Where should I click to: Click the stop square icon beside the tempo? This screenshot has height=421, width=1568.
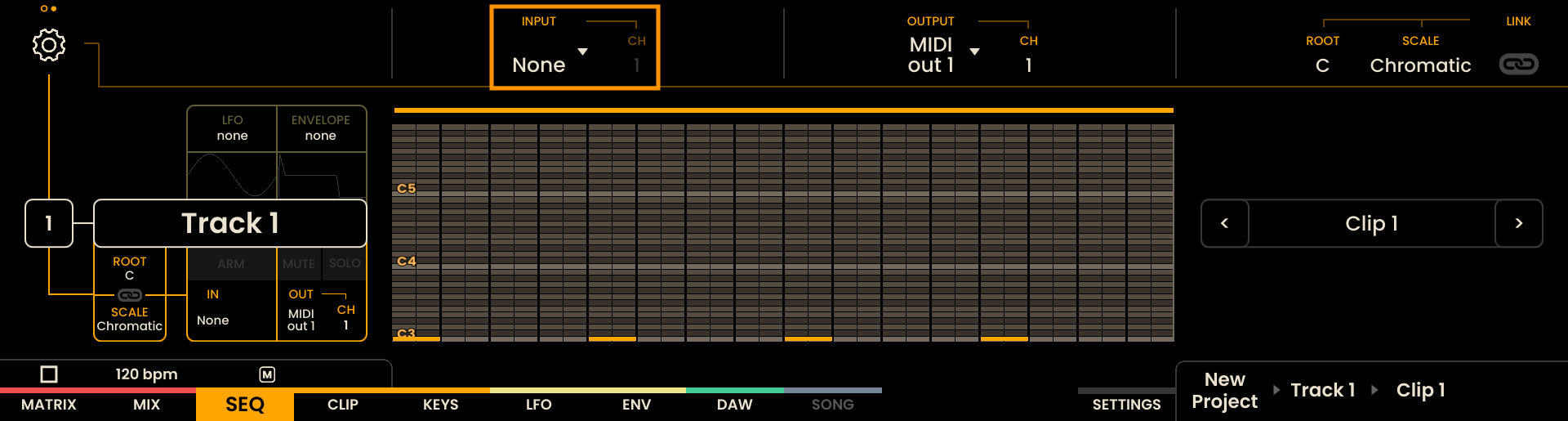click(49, 374)
